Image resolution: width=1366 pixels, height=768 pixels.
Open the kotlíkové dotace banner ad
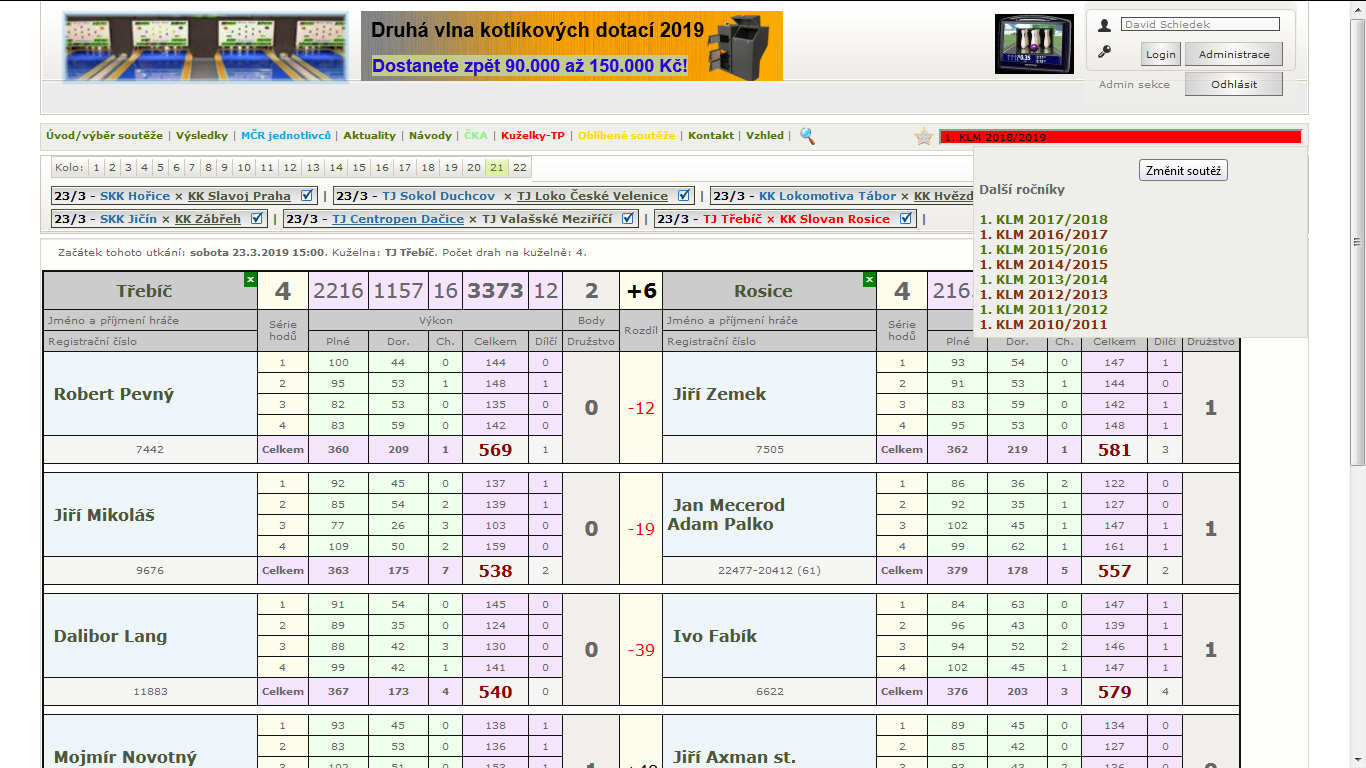click(x=572, y=46)
